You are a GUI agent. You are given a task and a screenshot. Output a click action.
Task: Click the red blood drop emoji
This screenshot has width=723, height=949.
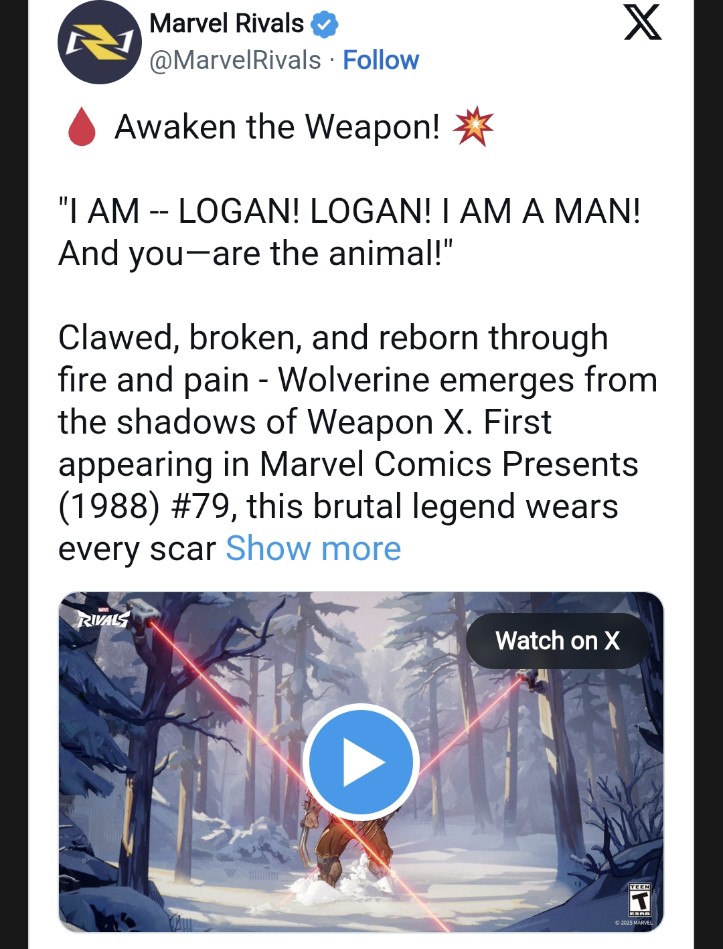tap(82, 128)
